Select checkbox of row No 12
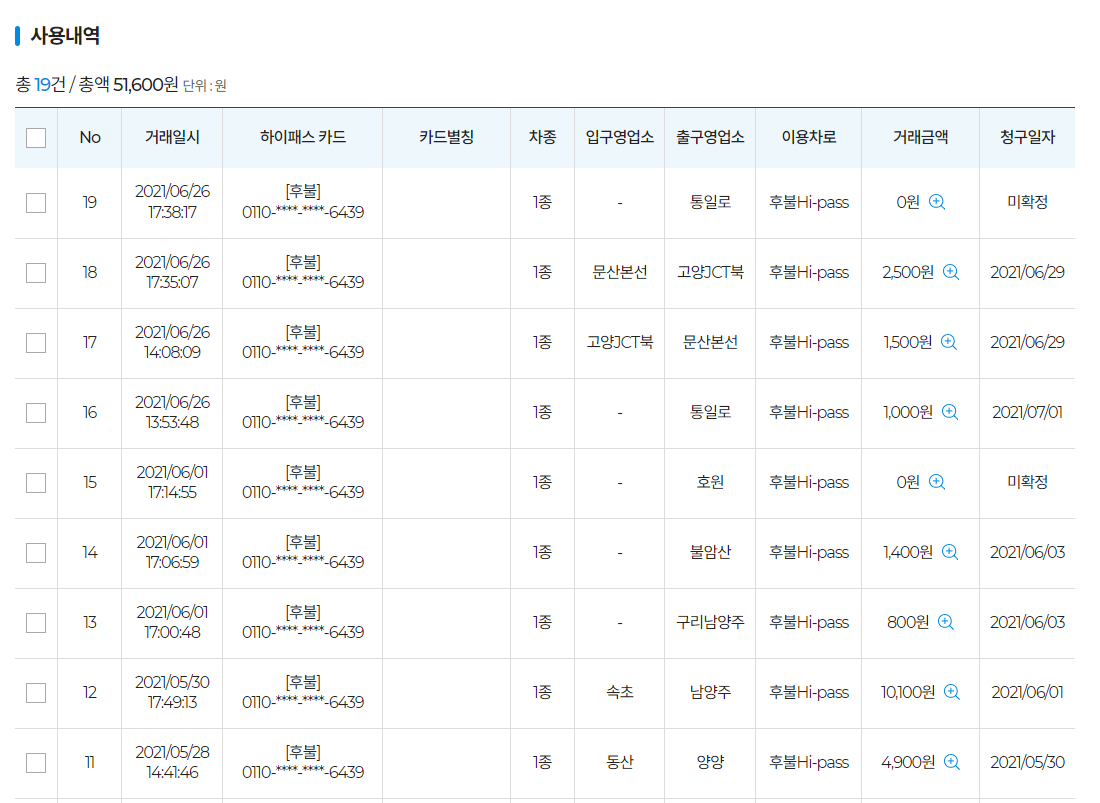The width and height of the screenshot is (1100, 803). (x=36, y=693)
